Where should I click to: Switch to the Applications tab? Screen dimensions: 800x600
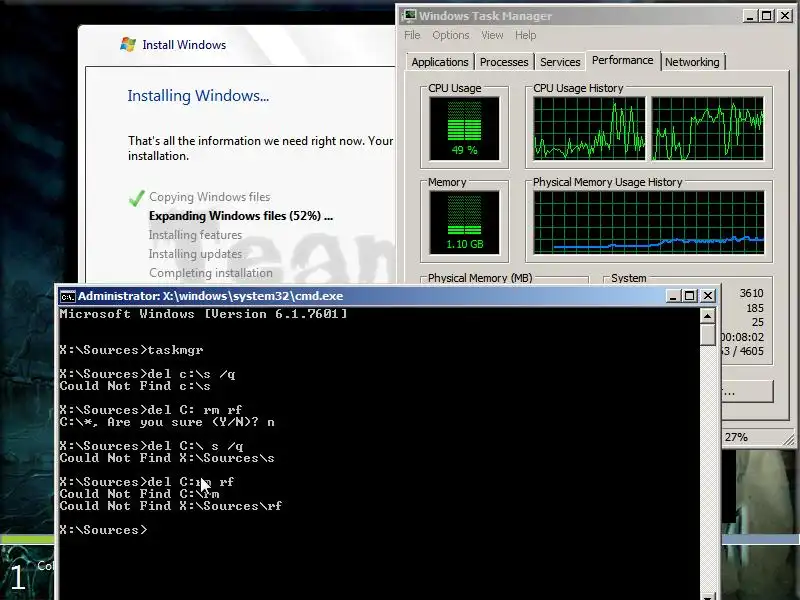440,62
